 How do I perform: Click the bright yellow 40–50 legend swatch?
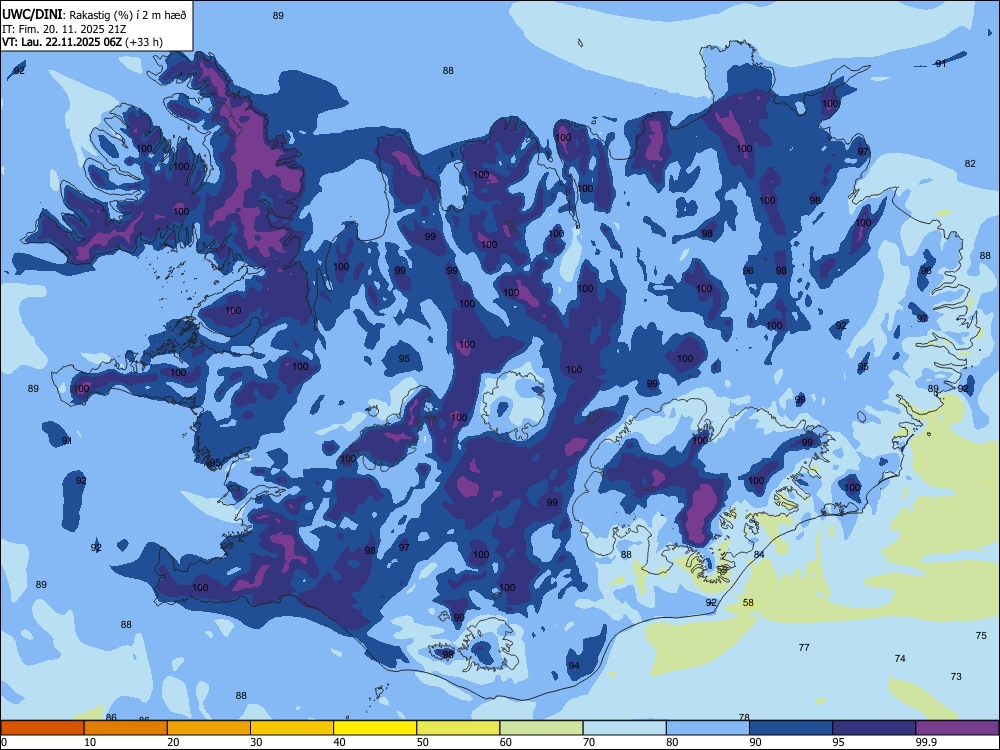pyautogui.click(x=375, y=728)
